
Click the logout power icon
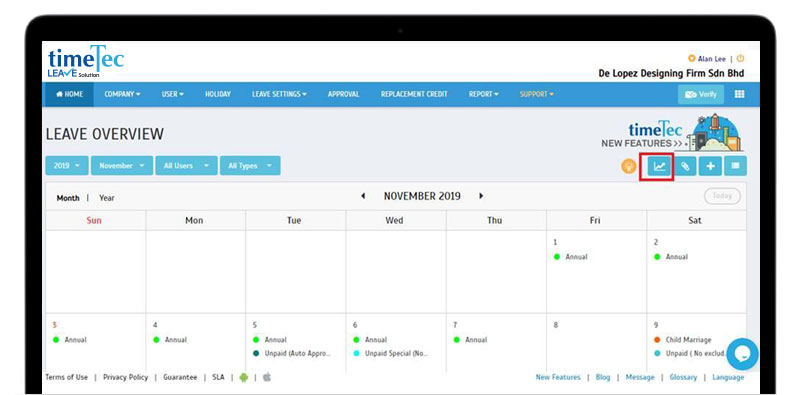tap(740, 59)
